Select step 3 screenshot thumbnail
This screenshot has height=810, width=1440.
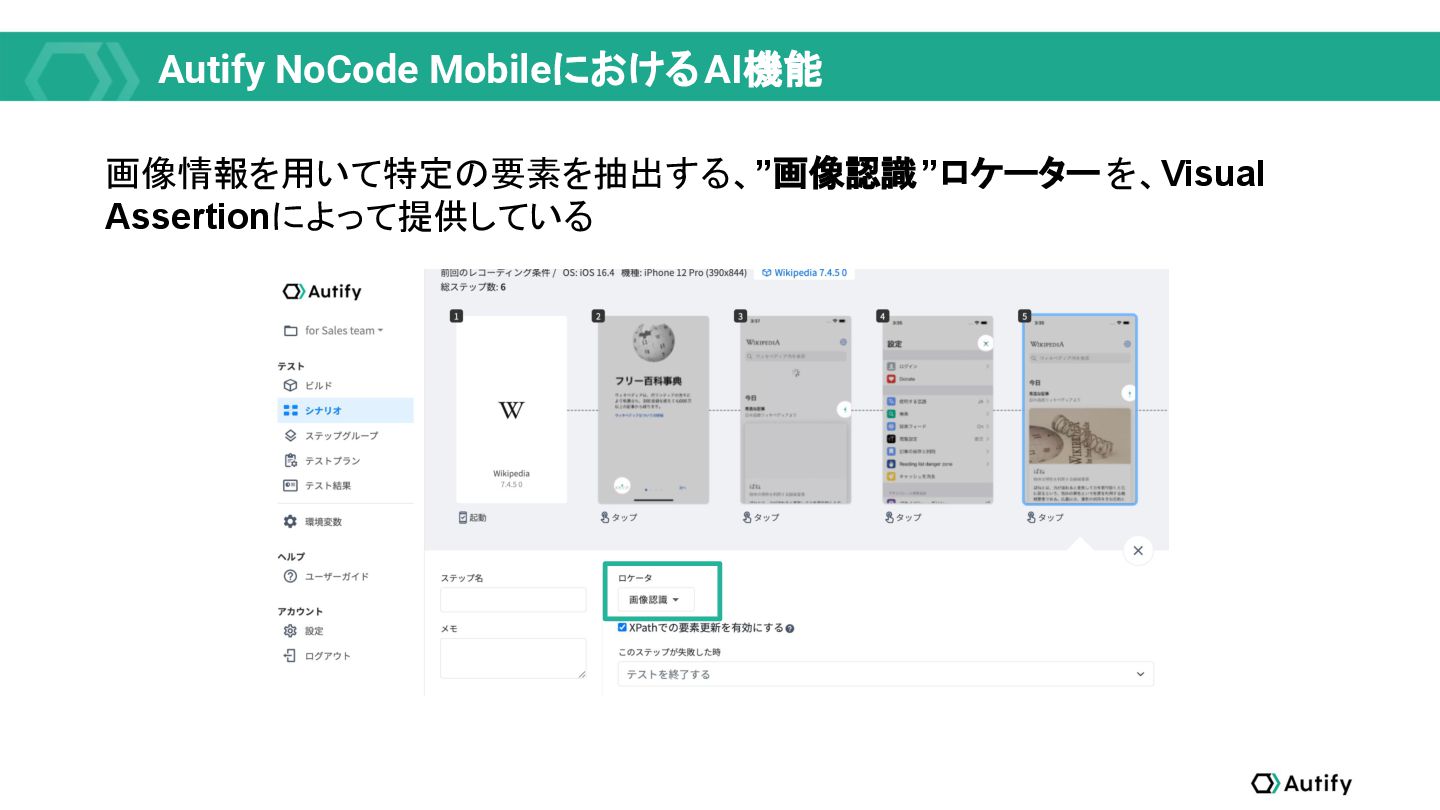click(795, 409)
